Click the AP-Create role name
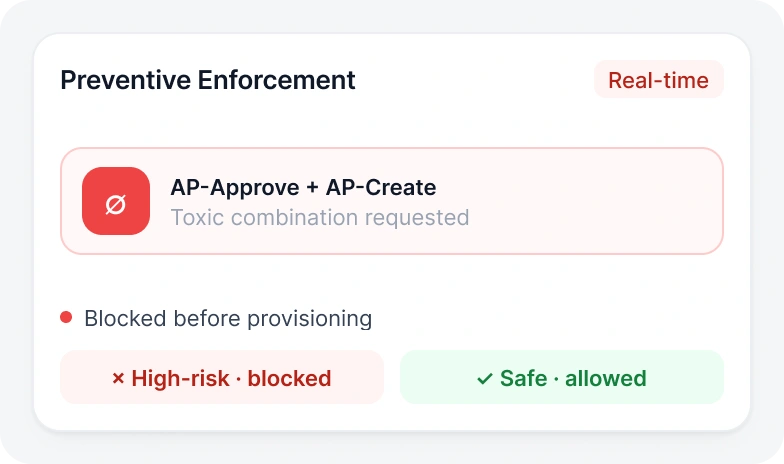The image size is (784, 464). pos(381,188)
